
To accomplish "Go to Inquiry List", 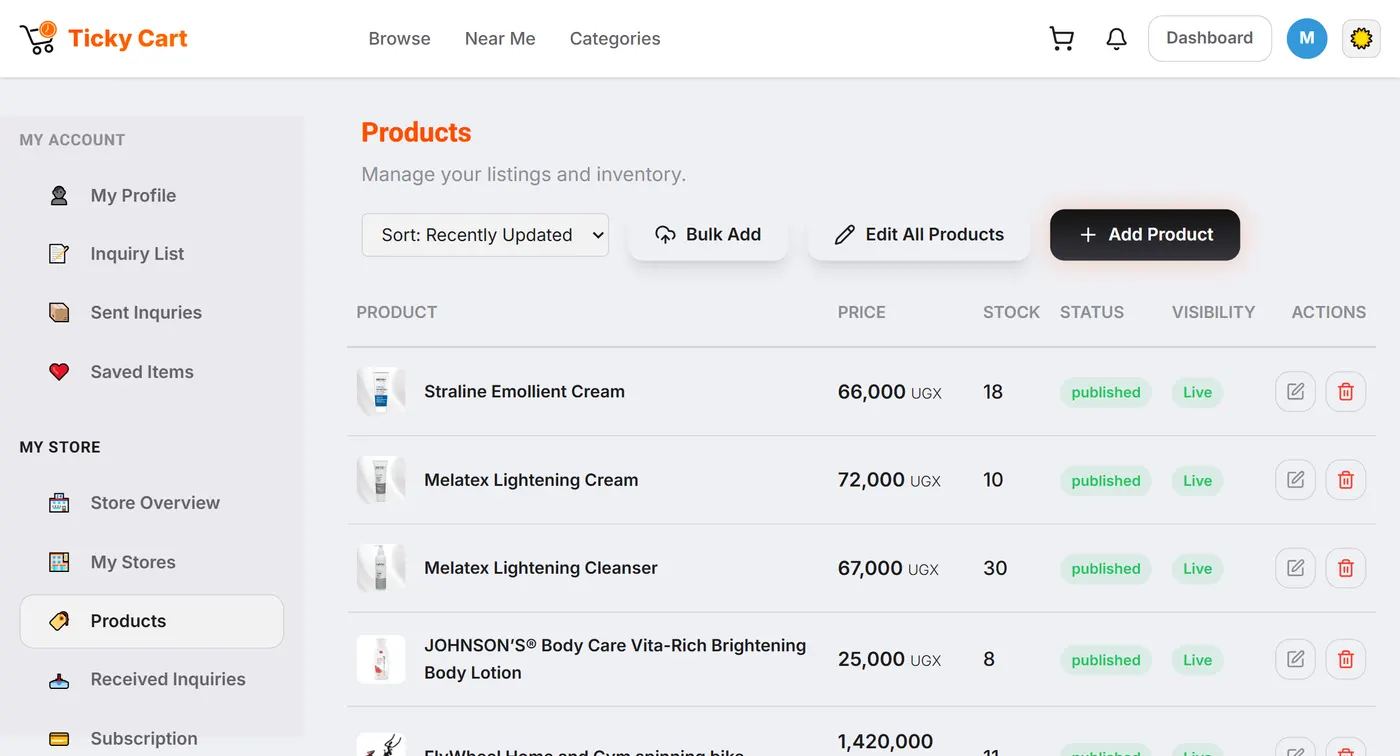I will (152, 254).
